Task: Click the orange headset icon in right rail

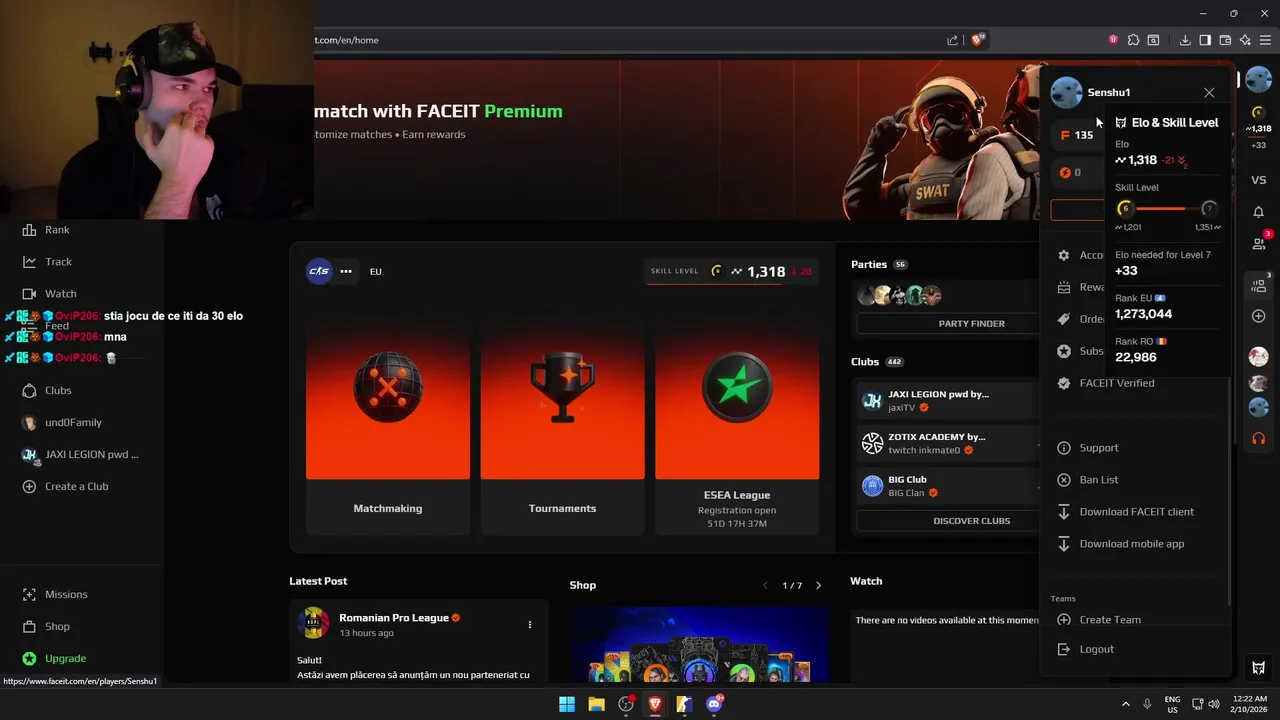Action: (x=1259, y=438)
